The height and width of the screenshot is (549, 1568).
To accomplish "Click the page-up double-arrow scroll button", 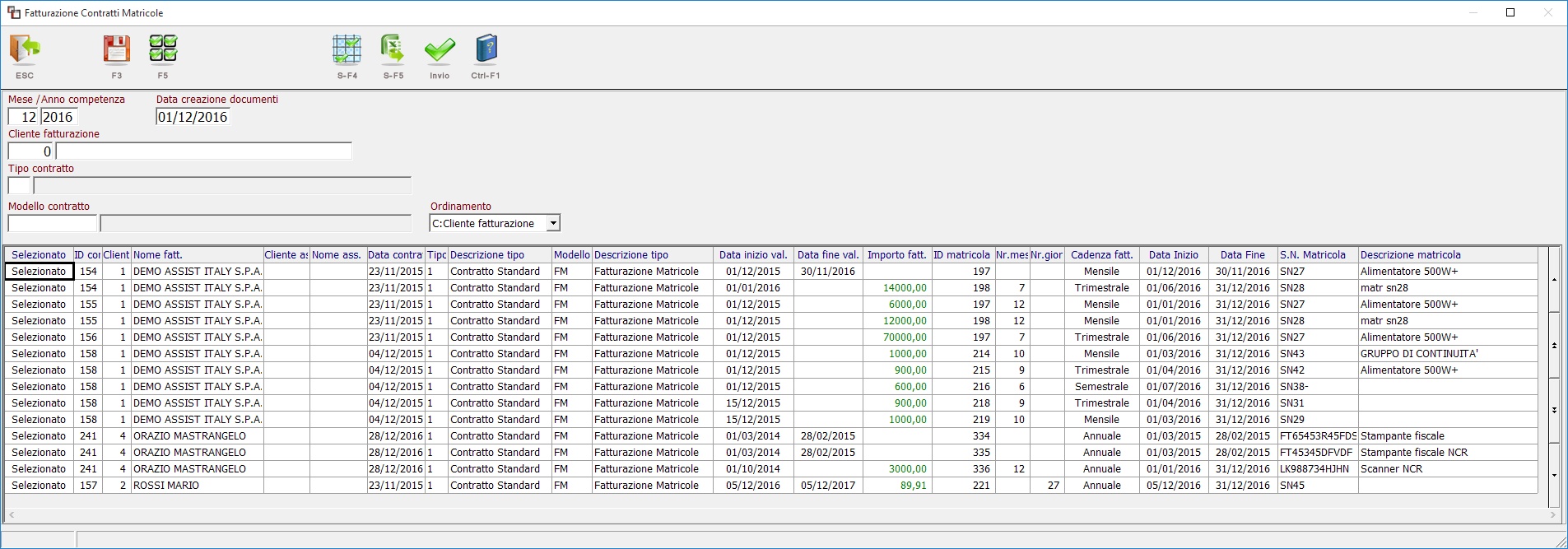I will [1554, 345].
